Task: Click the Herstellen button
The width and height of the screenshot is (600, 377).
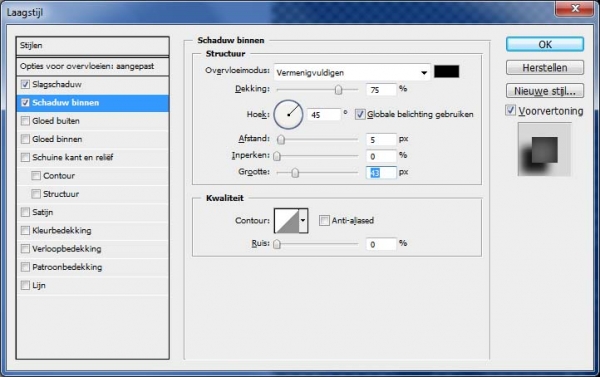Action: click(x=545, y=68)
